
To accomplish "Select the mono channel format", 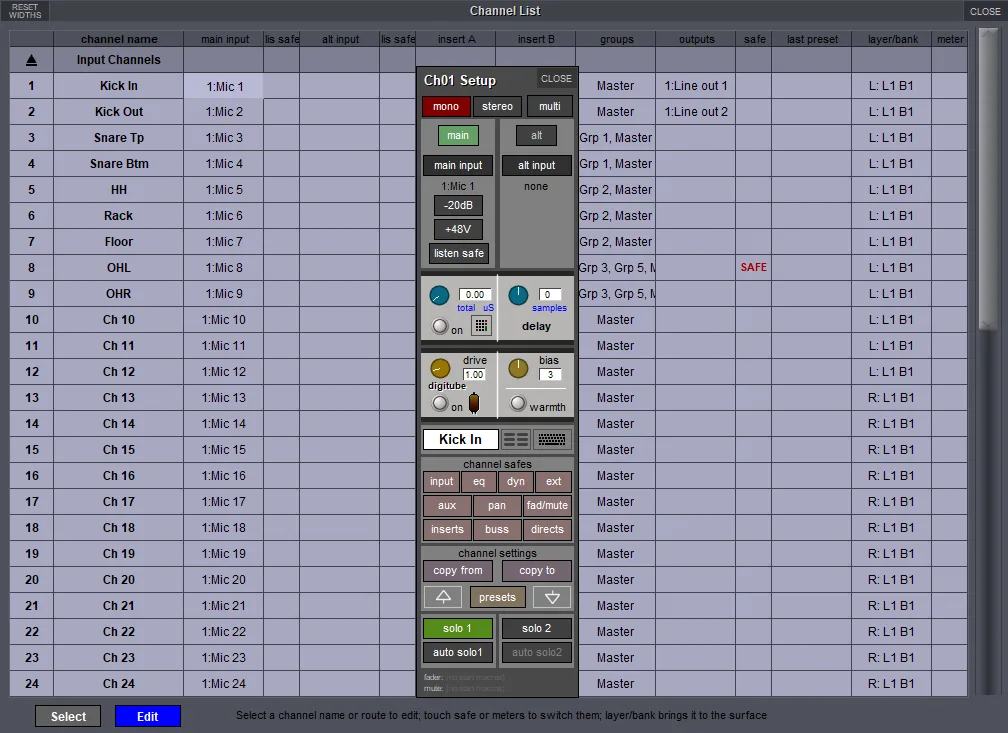I will (x=446, y=106).
